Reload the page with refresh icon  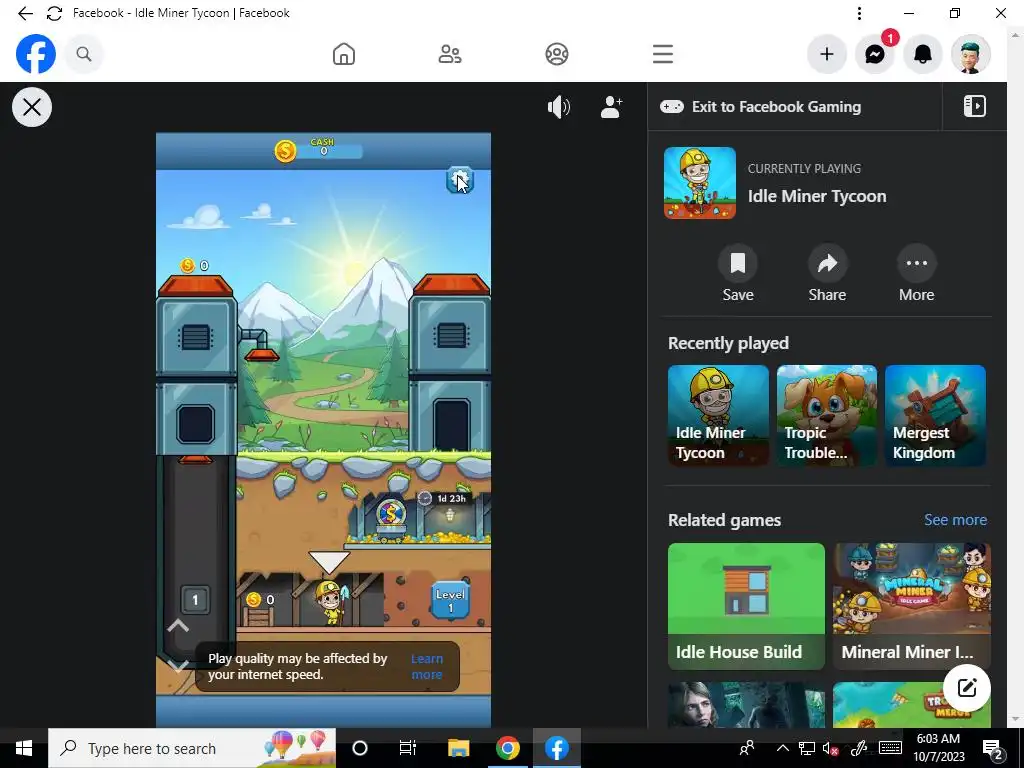tap(54, 13)
